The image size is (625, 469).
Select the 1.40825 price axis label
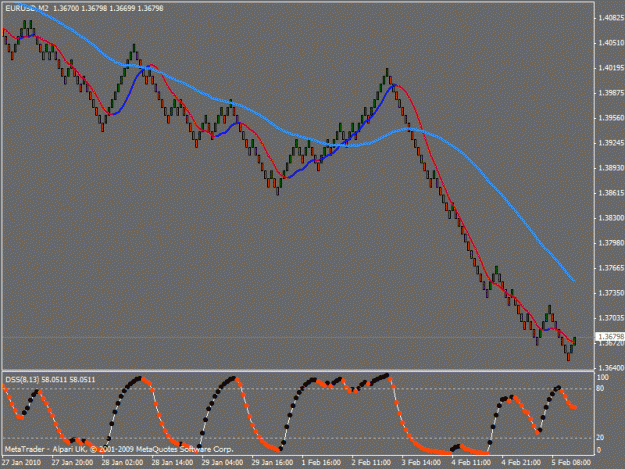611,18
